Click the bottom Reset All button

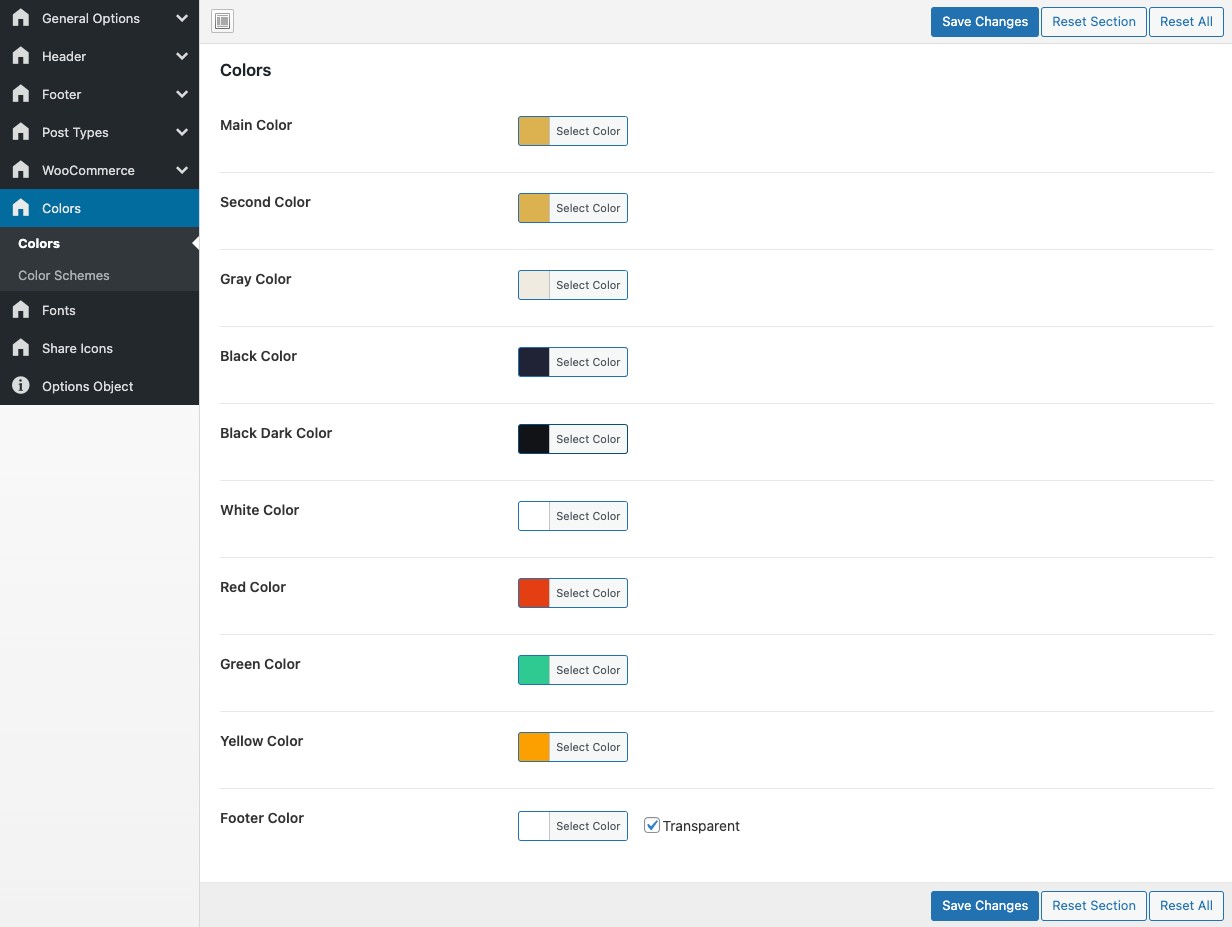pyautogui.click(x=1186, y=906)
